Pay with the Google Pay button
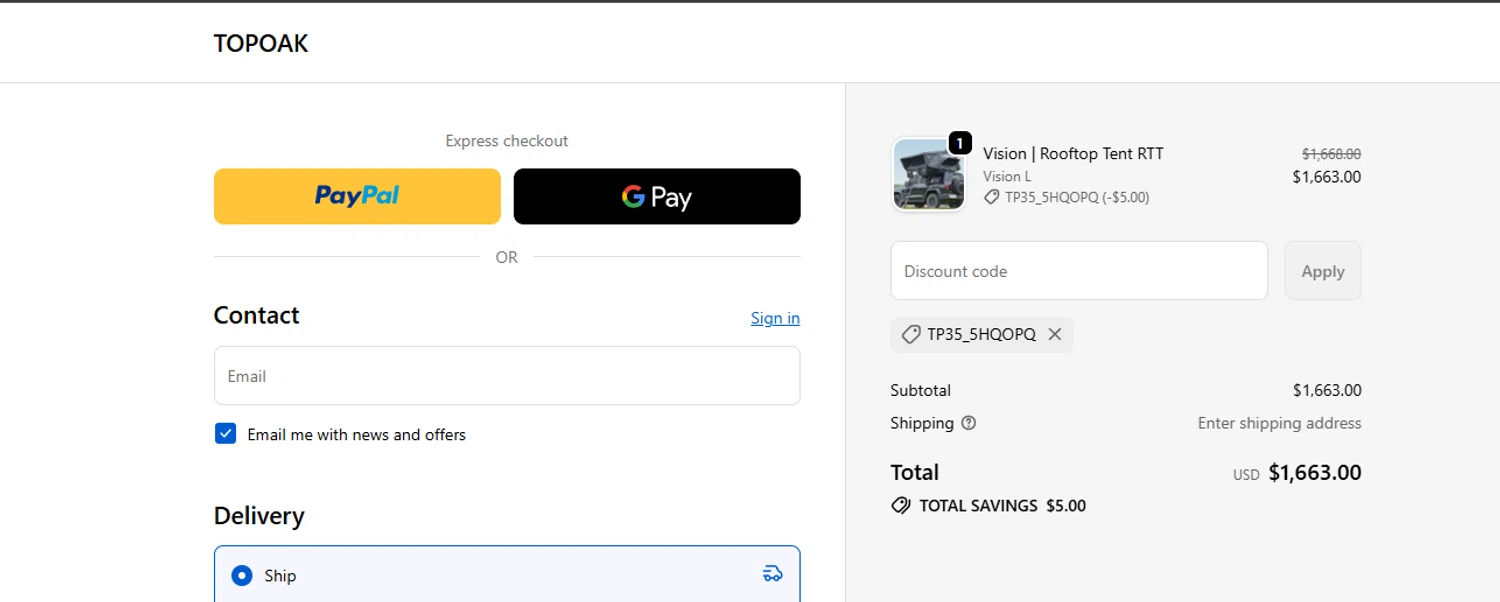Image resolution: width=1500 pixels, height=602 pixels. tap(656, 196)
